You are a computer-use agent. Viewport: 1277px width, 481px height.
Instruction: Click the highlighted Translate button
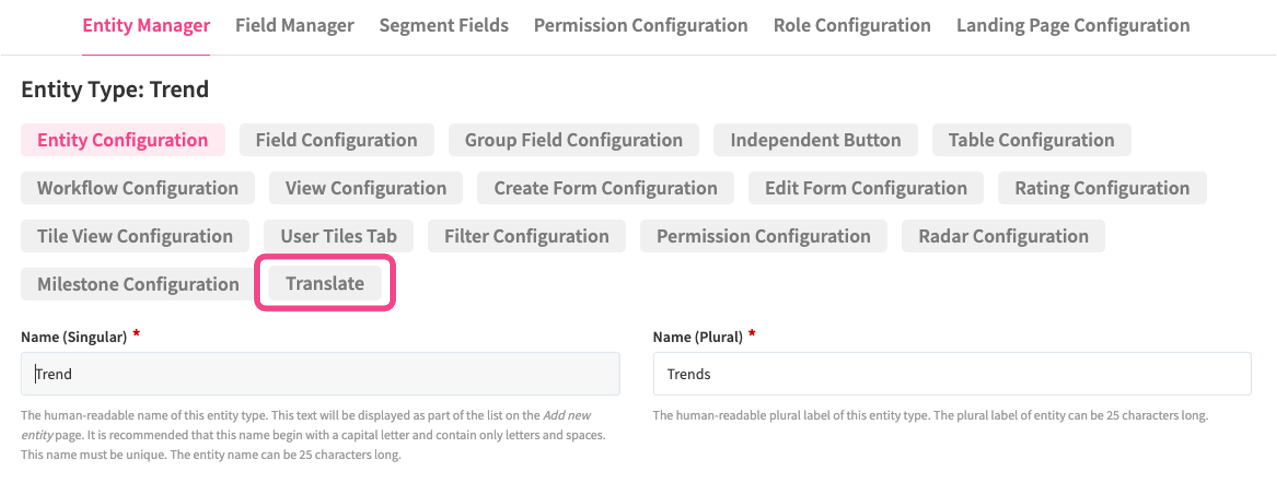[325, 284]
